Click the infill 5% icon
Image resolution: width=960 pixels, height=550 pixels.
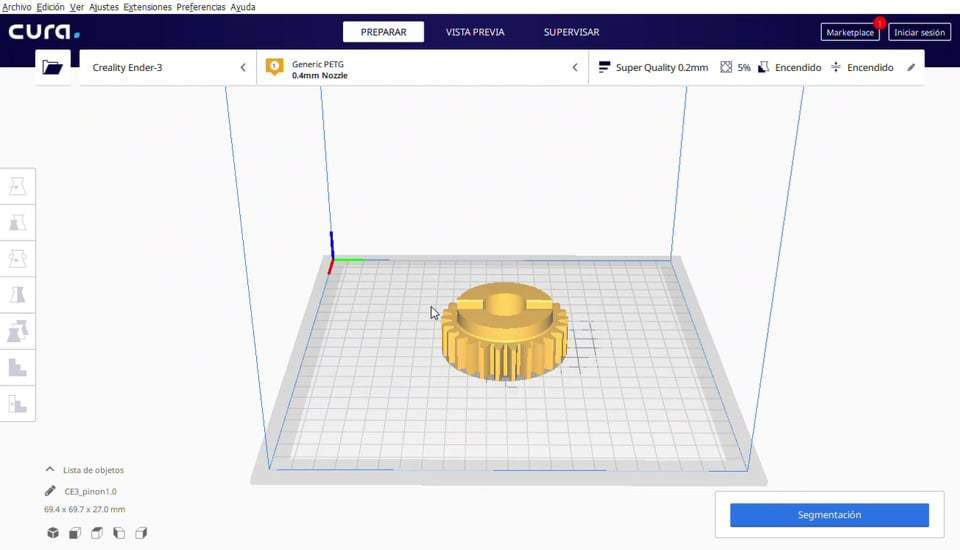tap(726, 67)
